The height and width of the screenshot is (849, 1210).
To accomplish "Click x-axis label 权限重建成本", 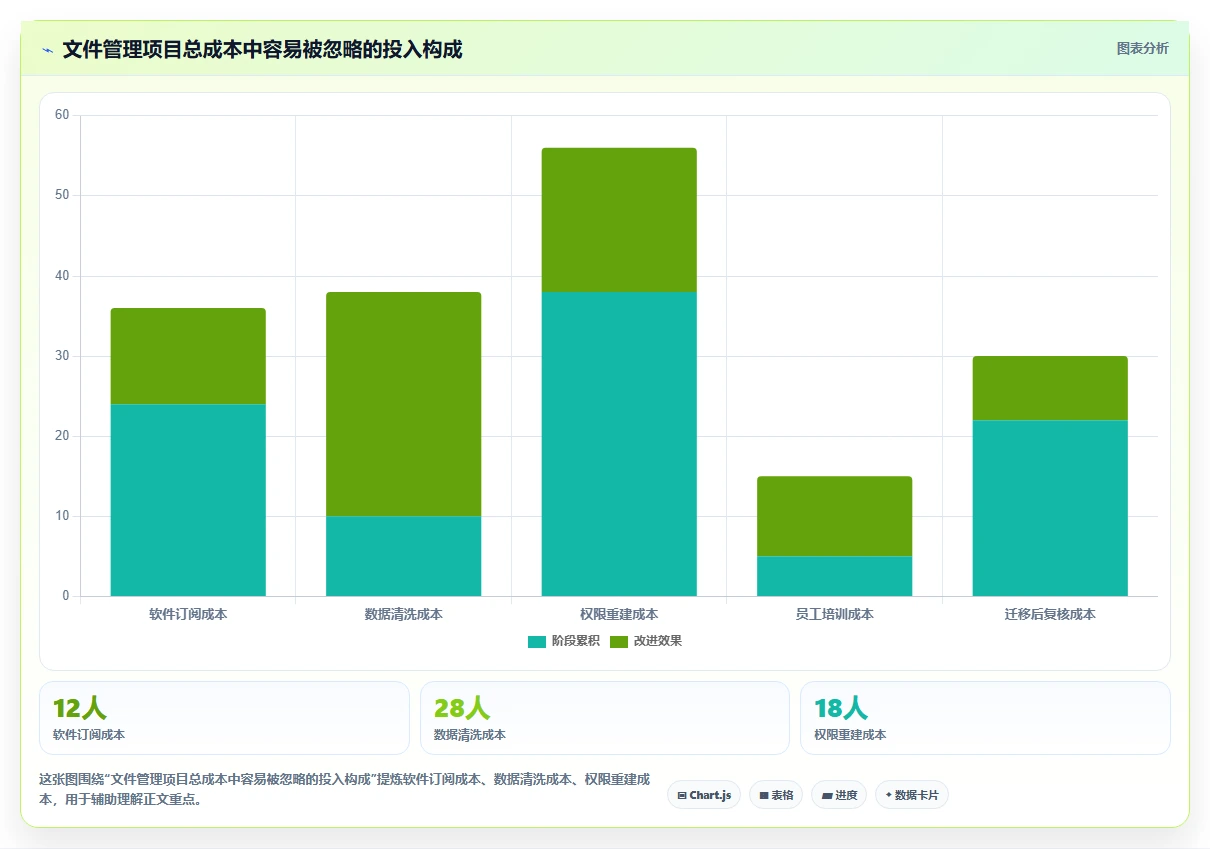I will click(619, 614).
